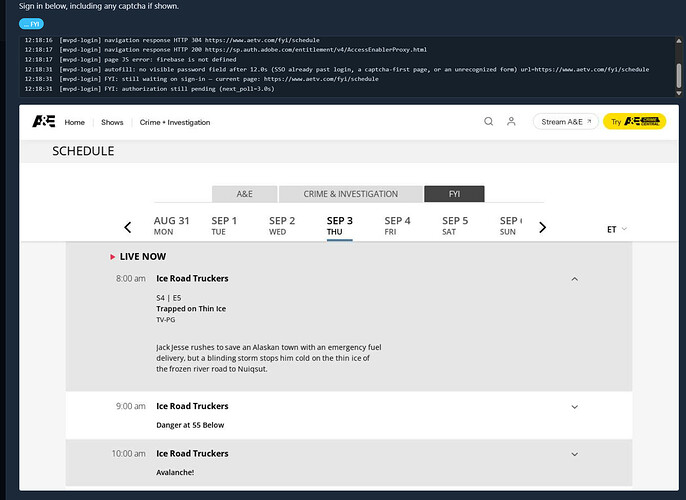Expand the 10:00 am Ice Road Truckers entry
The height and width of the screenshot is (500, 686).
coord(575,454)
